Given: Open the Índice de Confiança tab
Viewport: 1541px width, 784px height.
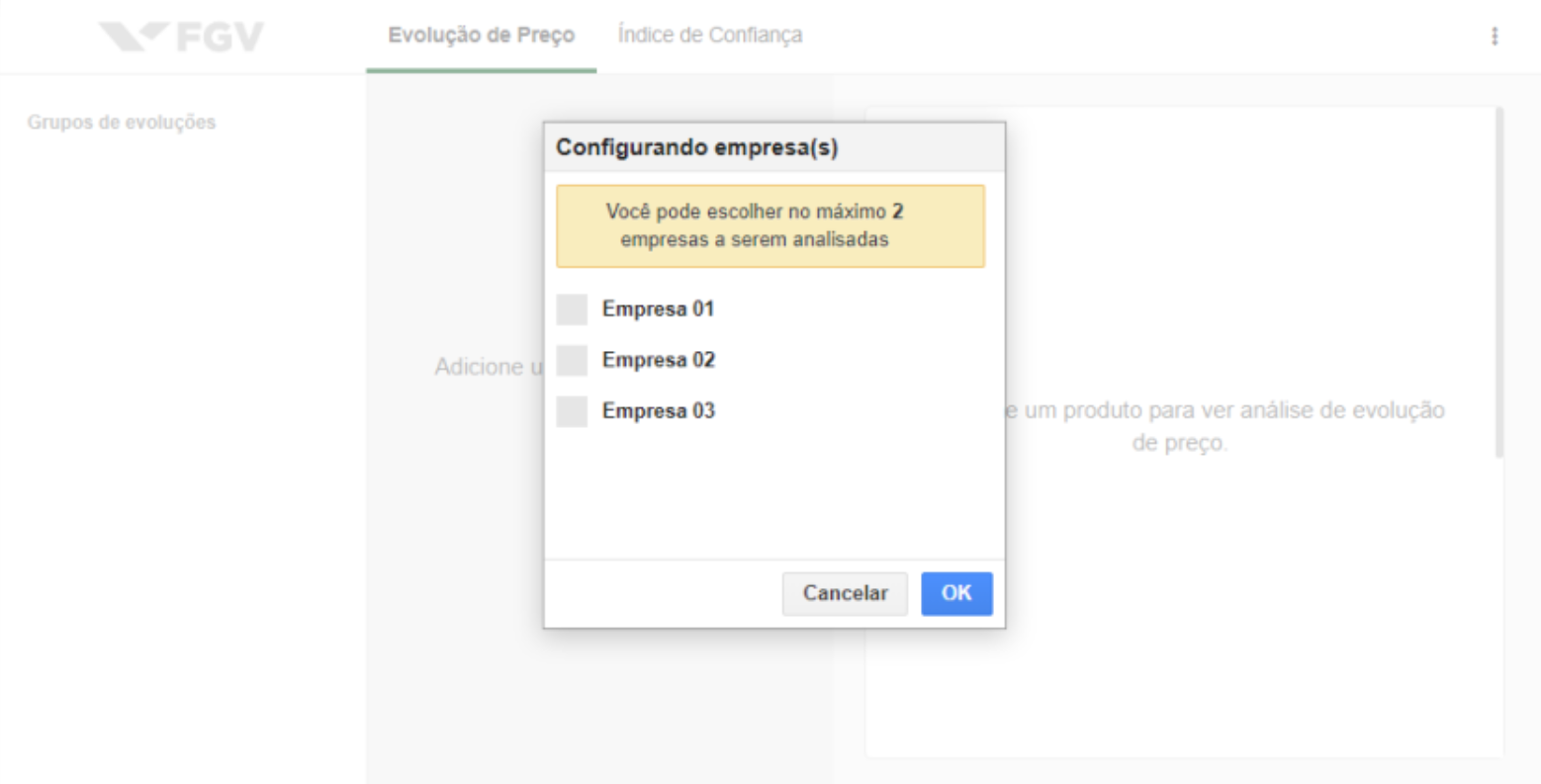Looking at the screenshot, I should 710,36.
